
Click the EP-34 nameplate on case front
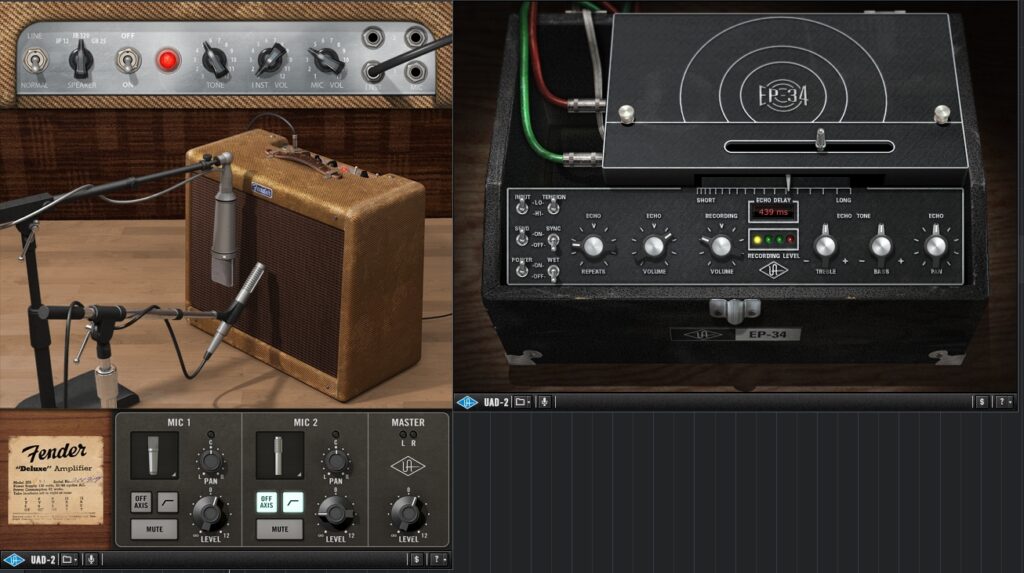click(735, 335)
